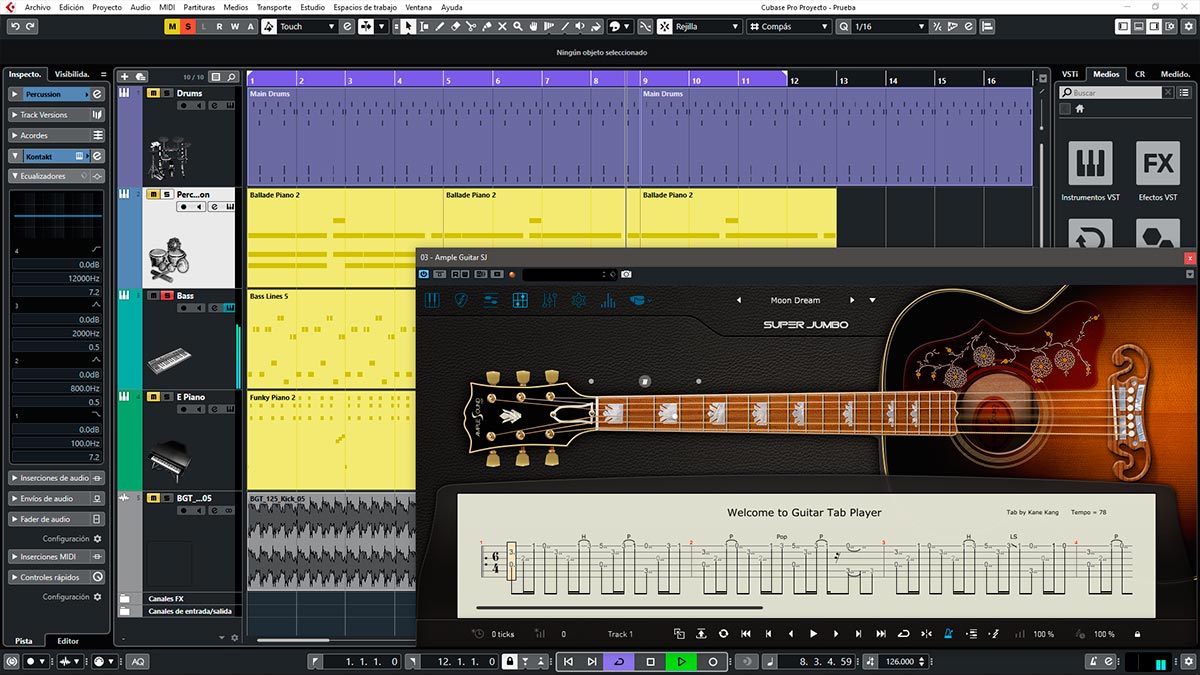1200x675 pixels.
Task: Open the Ample Guitar EQ bars icon
Action: pyautogui.click(x=608, y=300)
